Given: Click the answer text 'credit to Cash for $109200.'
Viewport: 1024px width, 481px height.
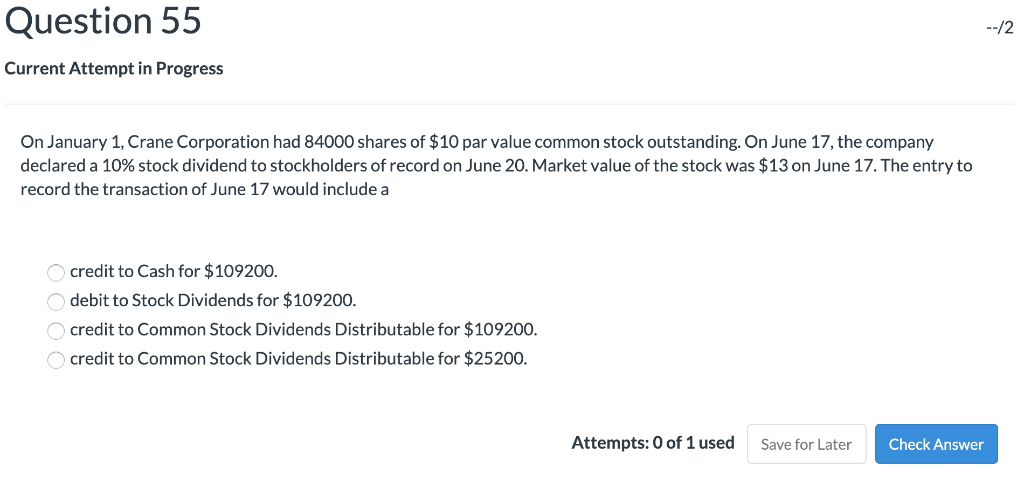Looking at the screenshot, I should (x=174, y=271).
